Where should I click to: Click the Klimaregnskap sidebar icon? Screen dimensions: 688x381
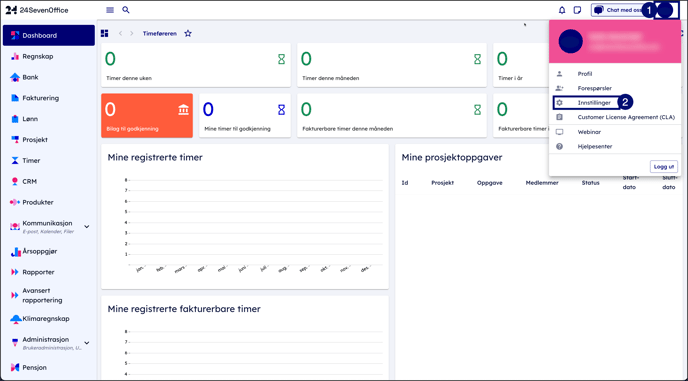16,319
